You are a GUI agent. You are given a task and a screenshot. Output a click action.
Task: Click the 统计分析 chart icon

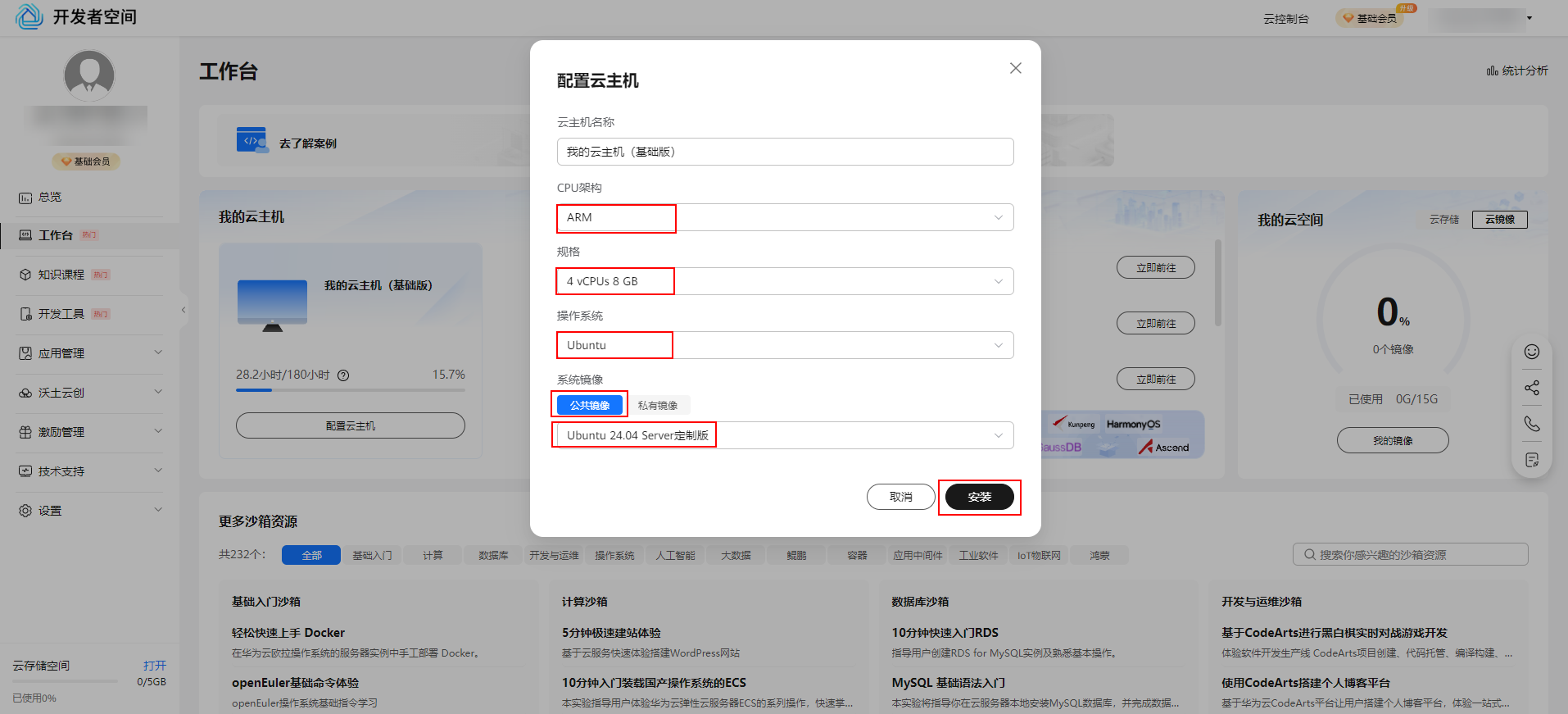coord(1493,71)
